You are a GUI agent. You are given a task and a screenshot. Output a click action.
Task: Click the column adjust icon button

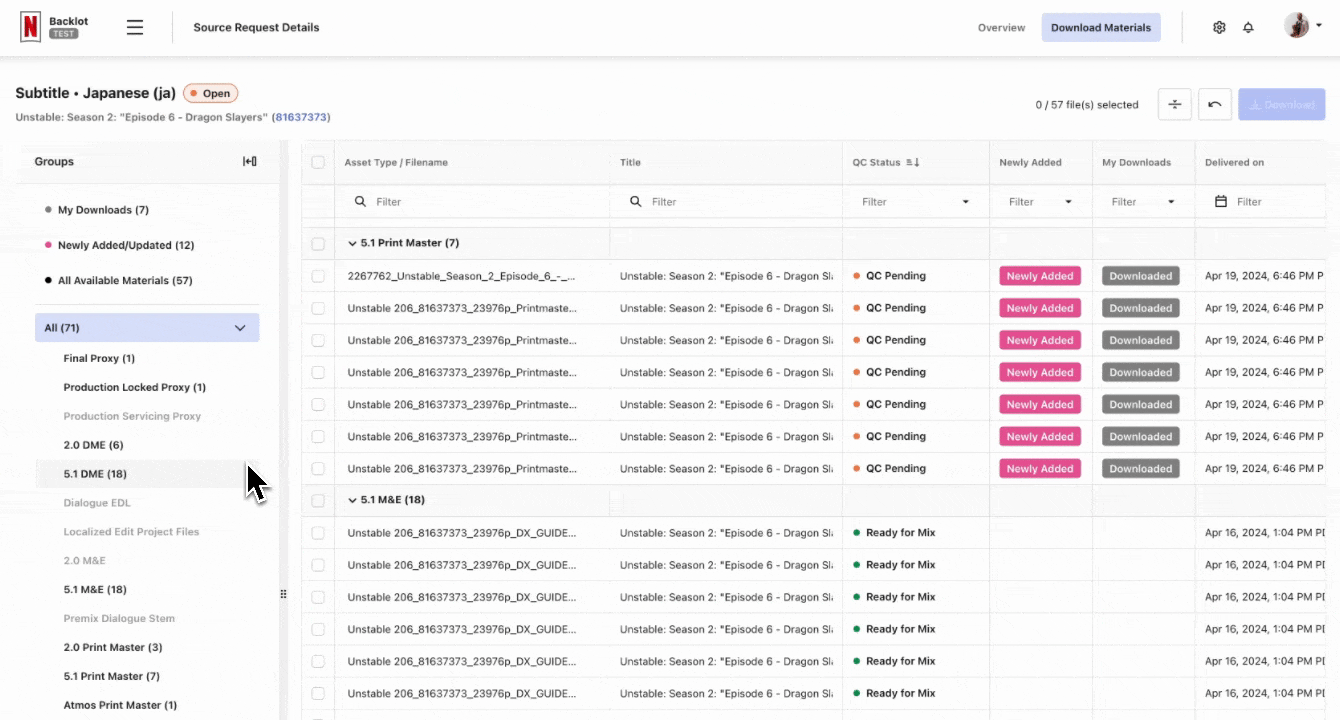[1175, 104]
